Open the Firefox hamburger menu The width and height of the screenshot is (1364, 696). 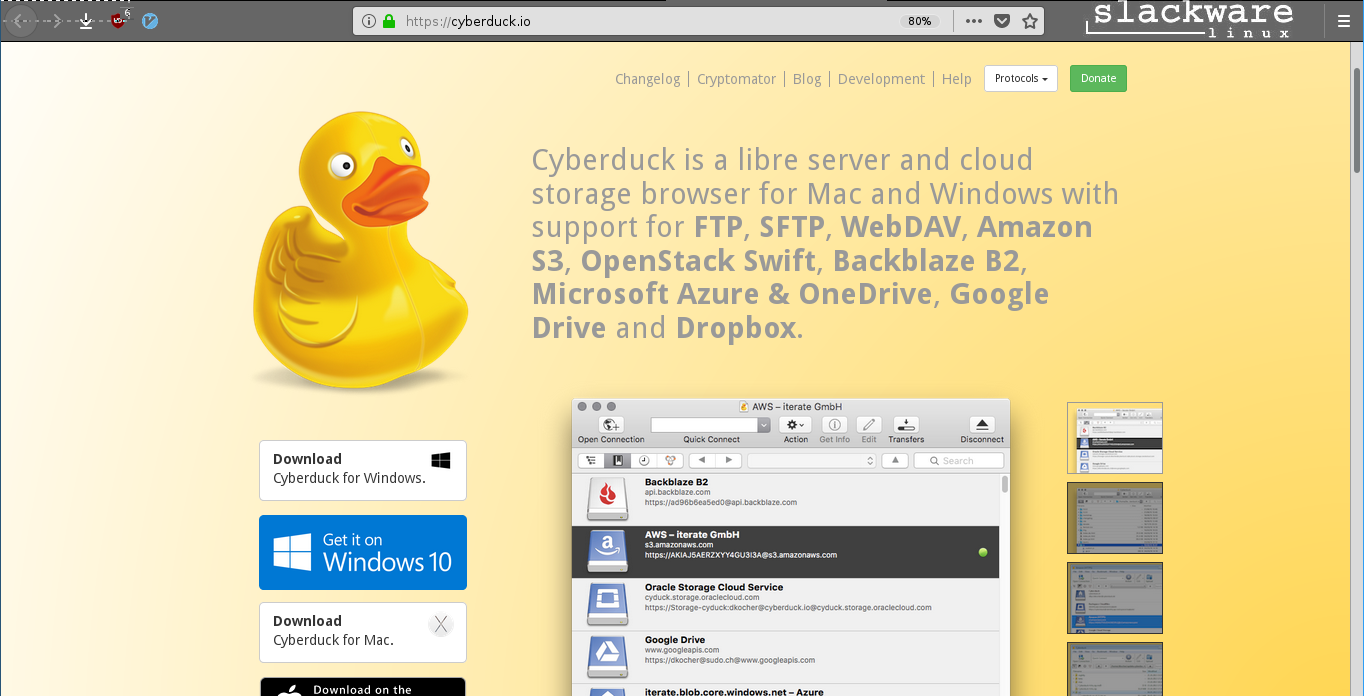pyautogui.click(x=1343, y=21)
